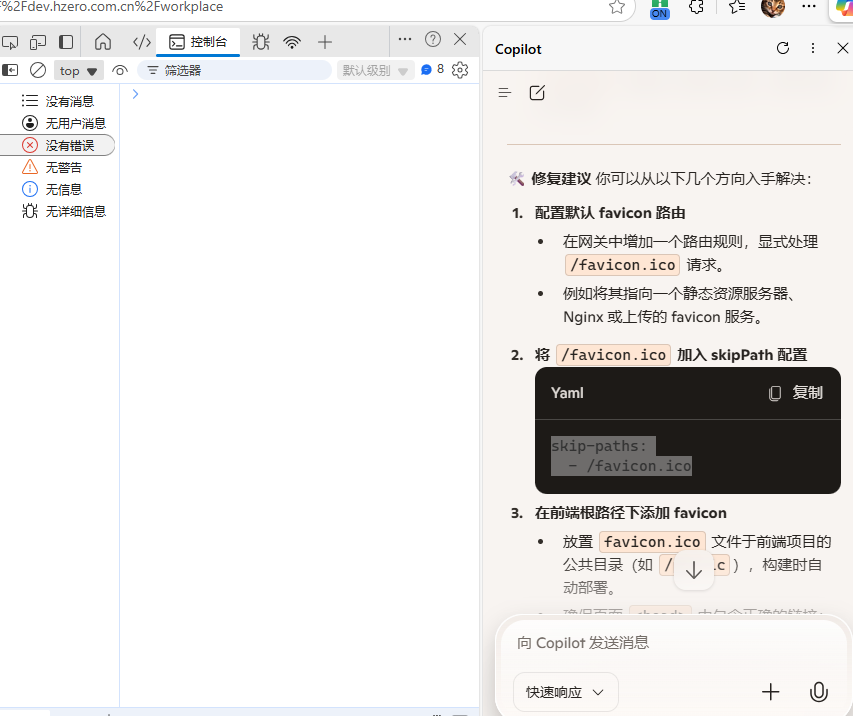Screen dimensions: 853x716
Task: Open console settings gear icon
Action: [x=460, y=70]
